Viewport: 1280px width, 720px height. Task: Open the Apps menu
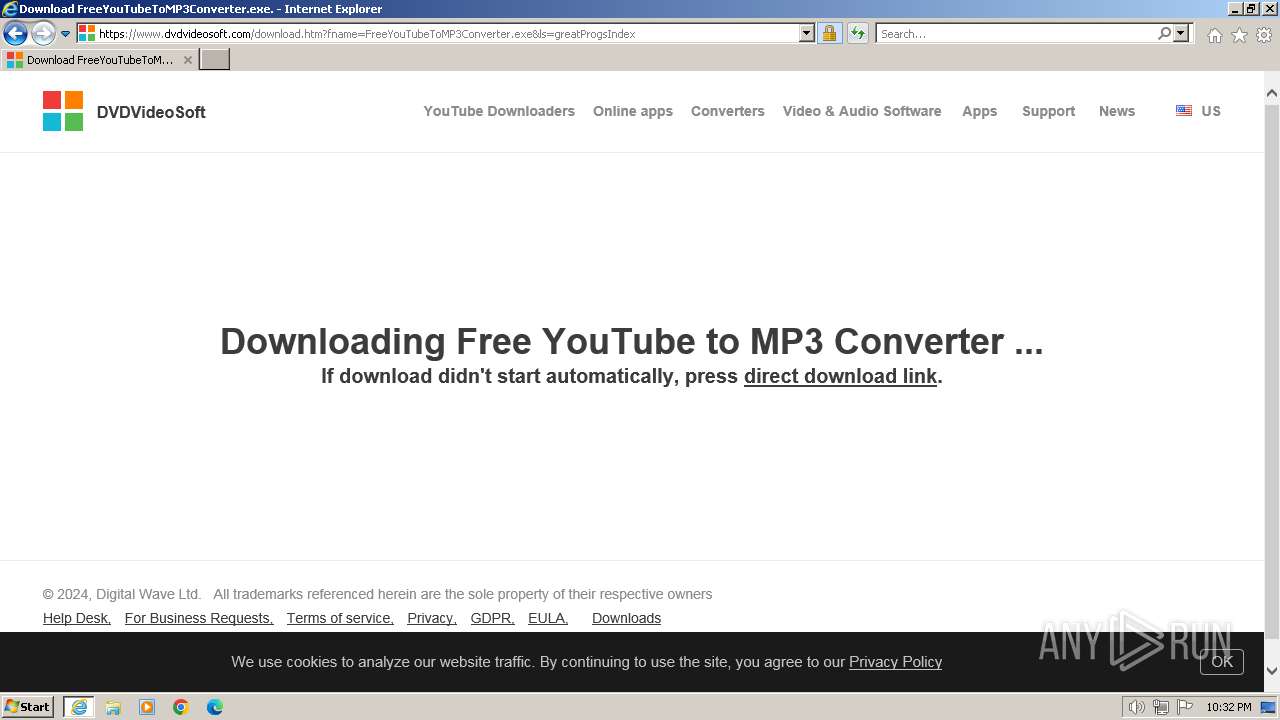pos(980,111)
